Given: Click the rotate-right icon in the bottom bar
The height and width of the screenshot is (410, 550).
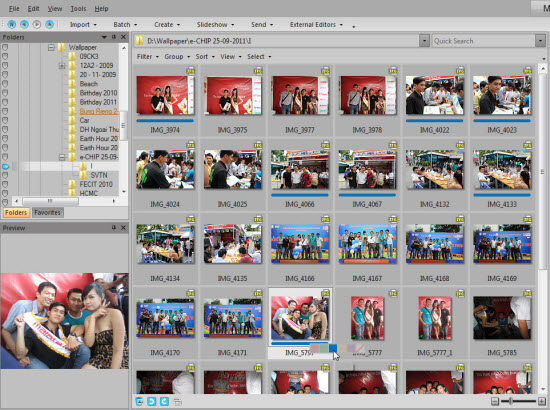Looking at the screenshot, I should click(x=164, y=401).
